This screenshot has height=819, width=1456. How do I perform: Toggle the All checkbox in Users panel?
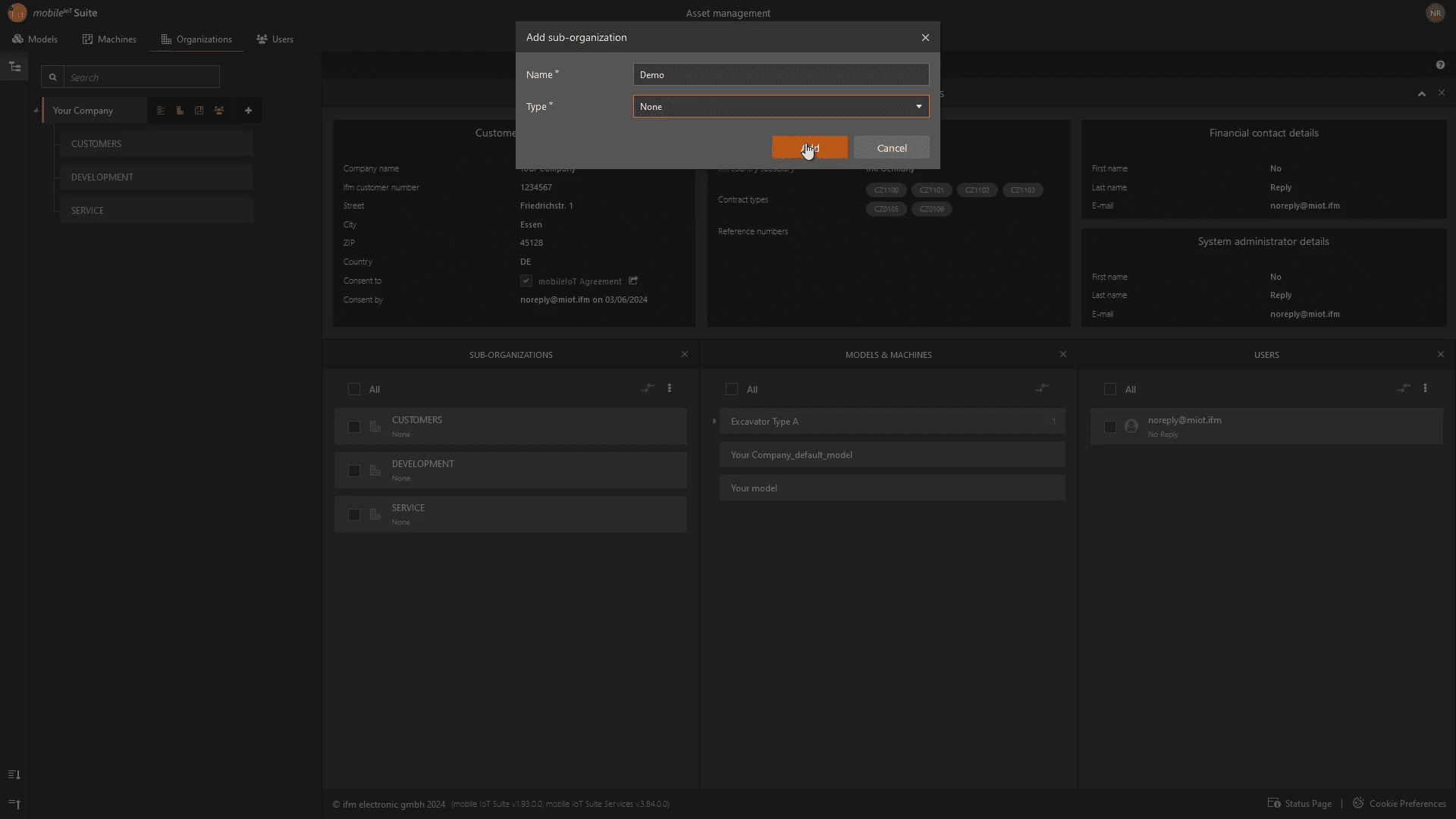[1110, 390]
